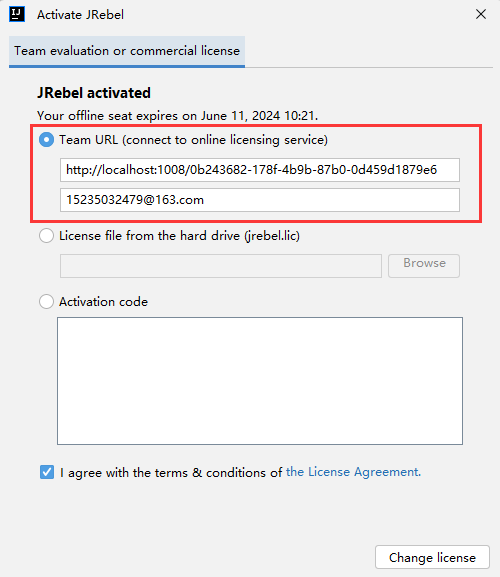Click the I agree with terms label
500x577 pixels.
click(x=171, y=472)
